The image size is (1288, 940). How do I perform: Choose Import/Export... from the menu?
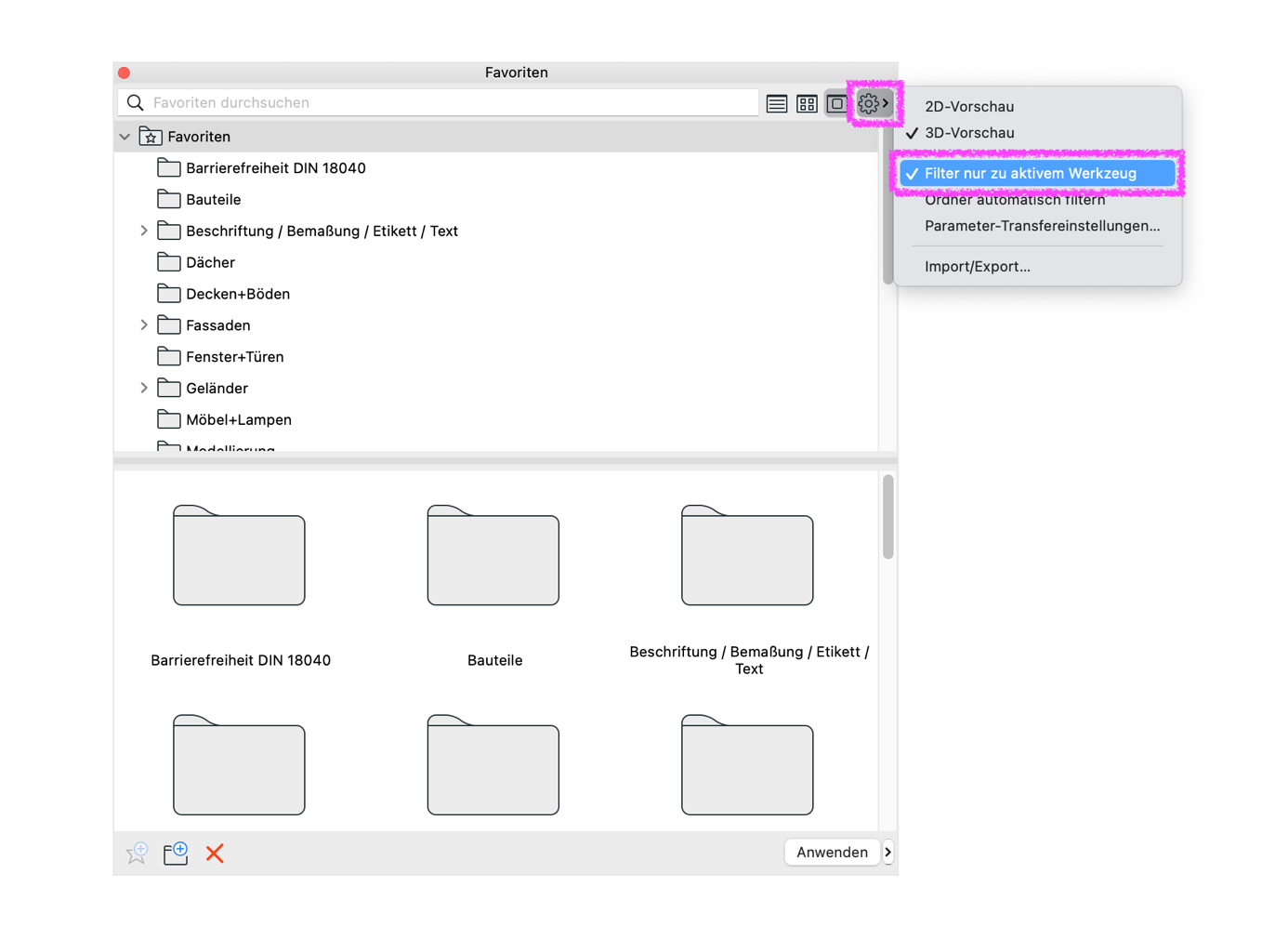[x=977, y=267]
